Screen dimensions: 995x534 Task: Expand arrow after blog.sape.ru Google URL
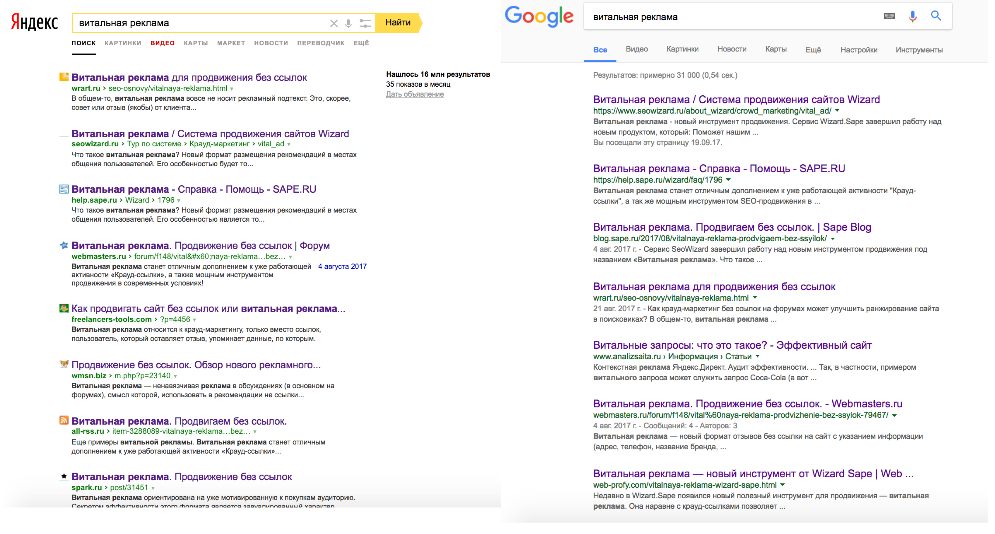click(833, 239)
